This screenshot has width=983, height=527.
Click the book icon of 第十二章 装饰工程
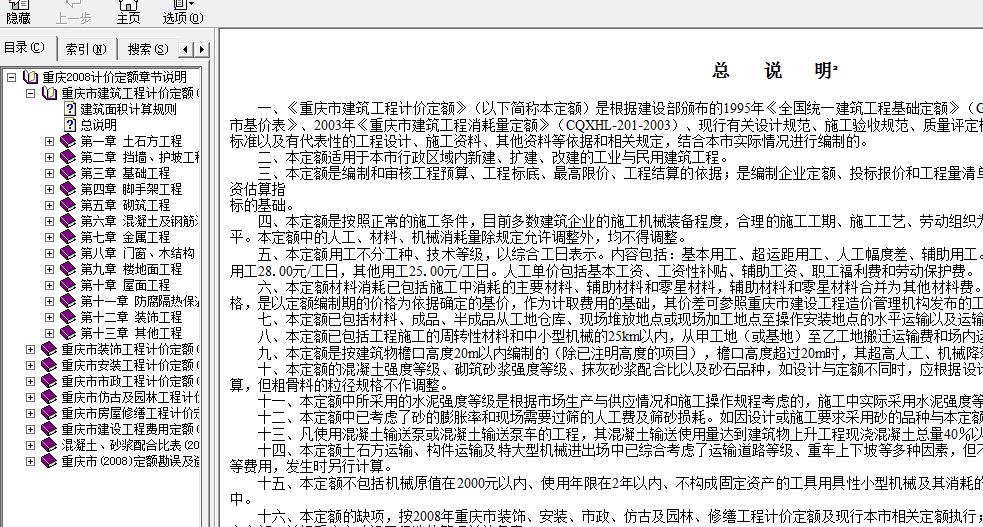click(68, 317)
